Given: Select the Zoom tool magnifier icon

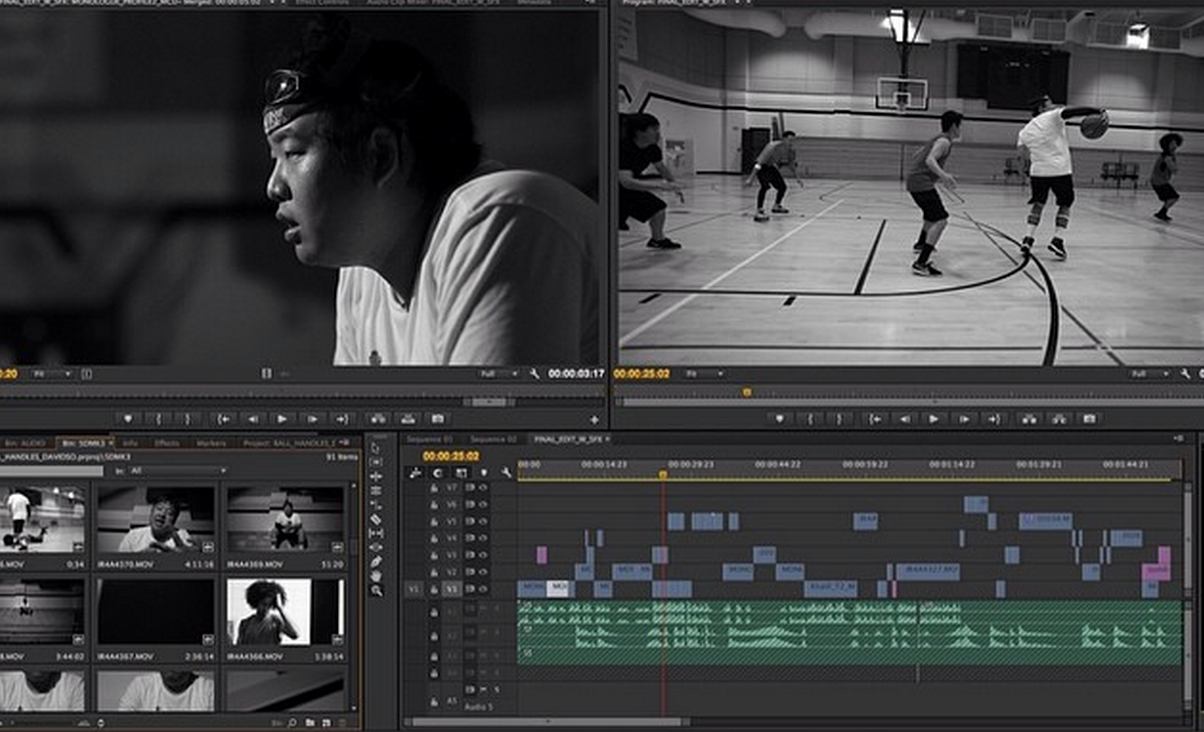Looking at the screenshot, I should (376, 590).
